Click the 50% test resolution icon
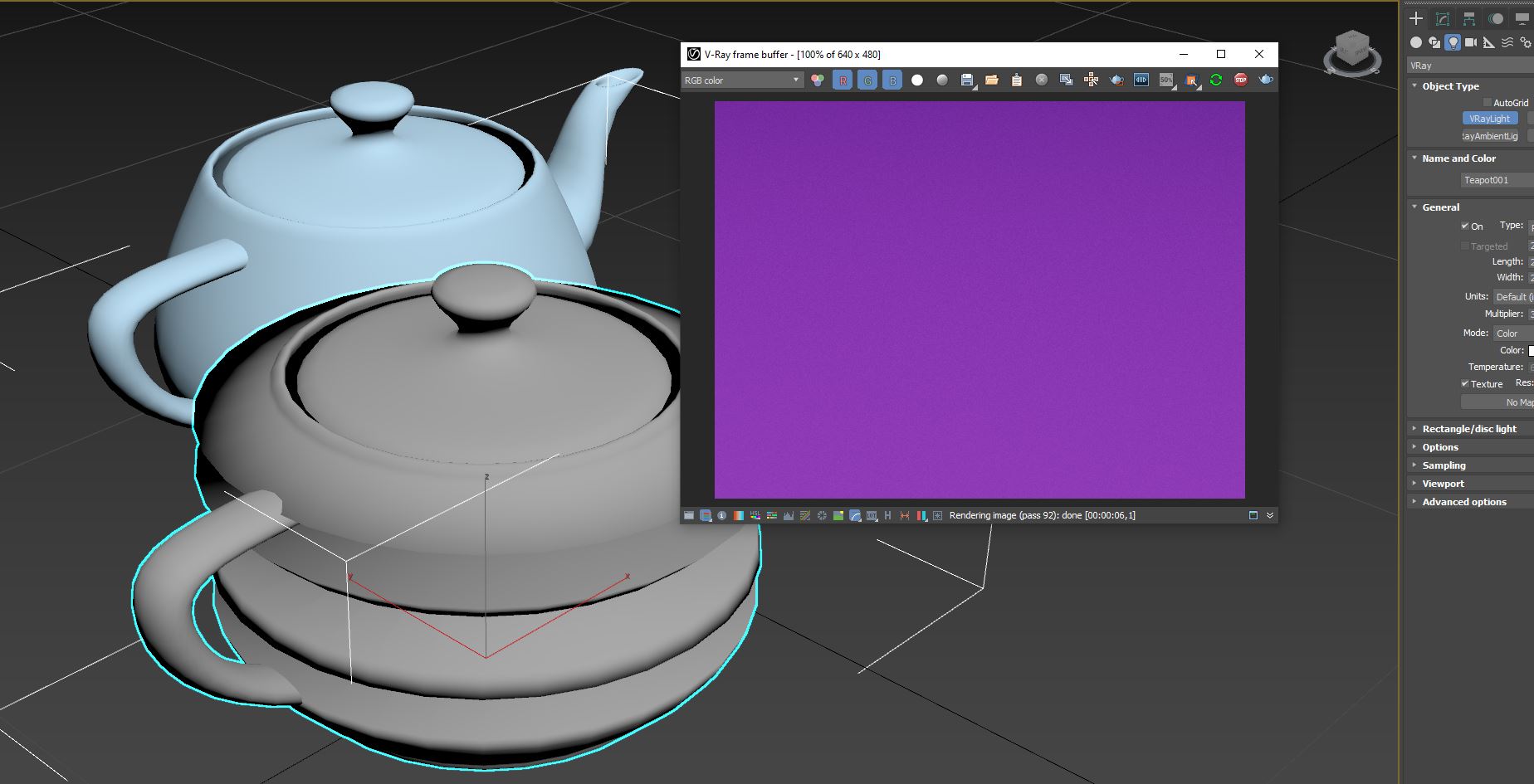Viewport: 1534px width, 784px height. 1166,80
